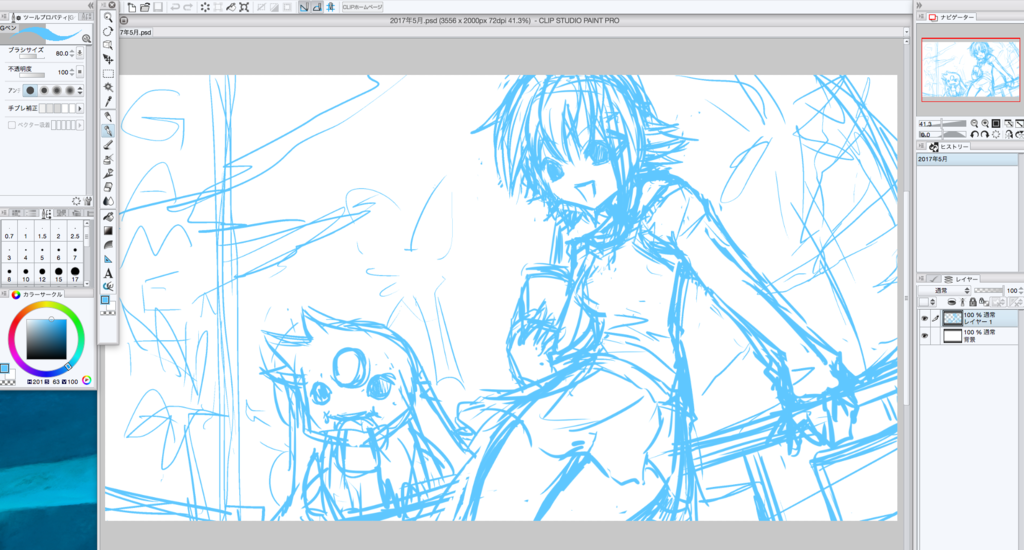The image size is (1024, 550).
Task: Collapse the left palette dock chevrons
Action: click(90, 5)
